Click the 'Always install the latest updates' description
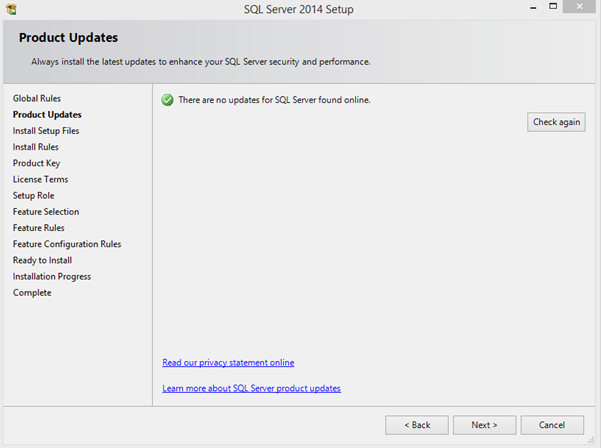 coord(201,62)
